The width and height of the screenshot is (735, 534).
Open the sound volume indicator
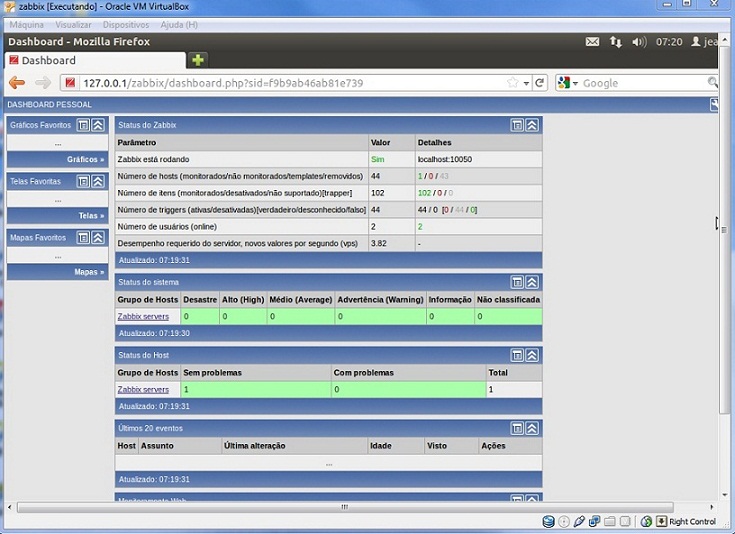coord(639,42)
